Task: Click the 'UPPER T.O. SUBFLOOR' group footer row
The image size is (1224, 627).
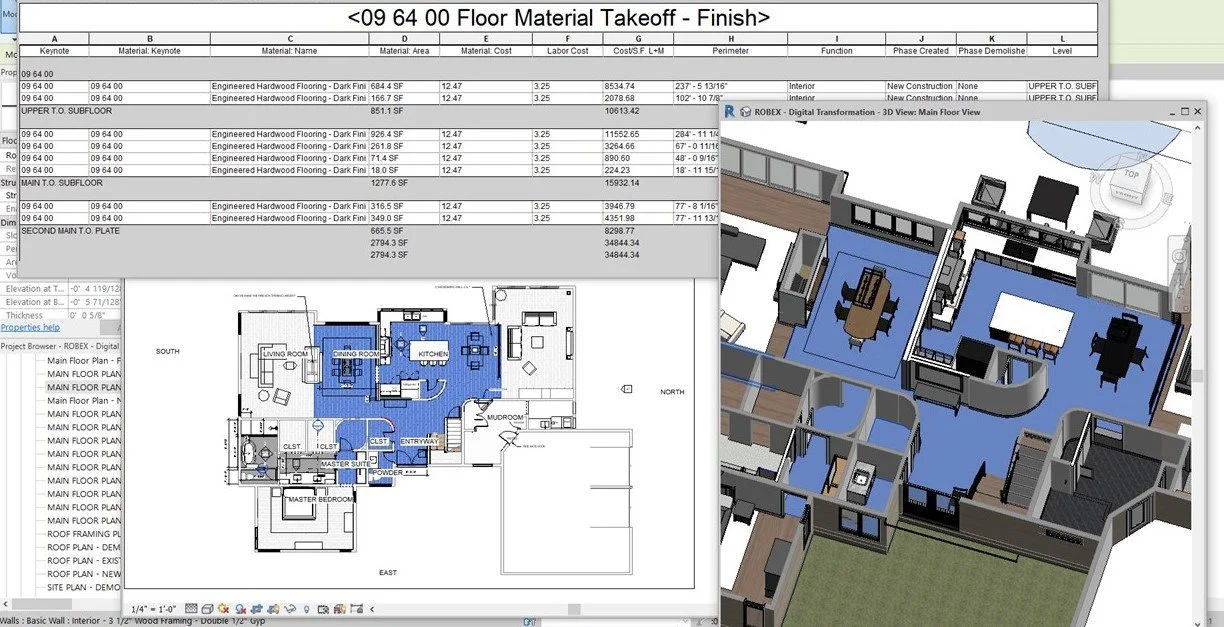Action: (67, 111)
